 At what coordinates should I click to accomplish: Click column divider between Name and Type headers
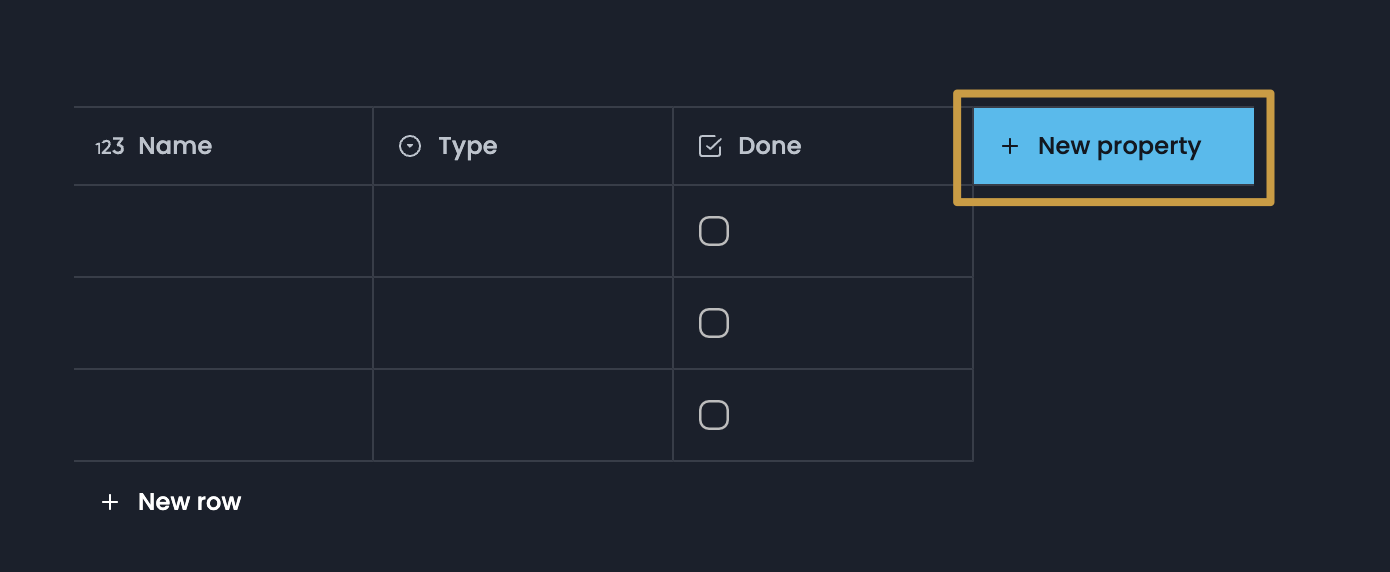click(373, 147)
